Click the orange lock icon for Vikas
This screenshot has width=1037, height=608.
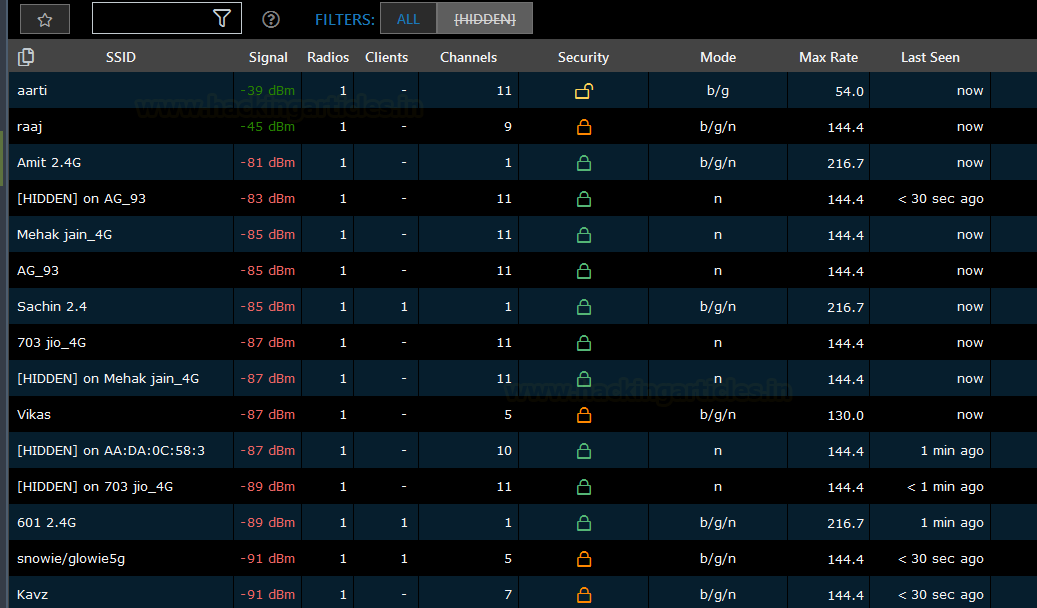click(x=584, y=415)
